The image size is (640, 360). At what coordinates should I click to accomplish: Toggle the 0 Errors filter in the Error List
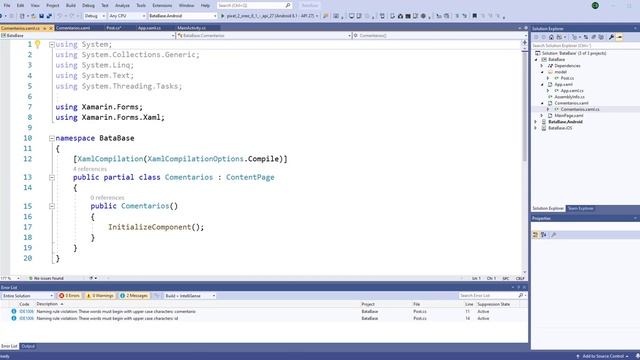pyautogui.click(x=69, y=296)
